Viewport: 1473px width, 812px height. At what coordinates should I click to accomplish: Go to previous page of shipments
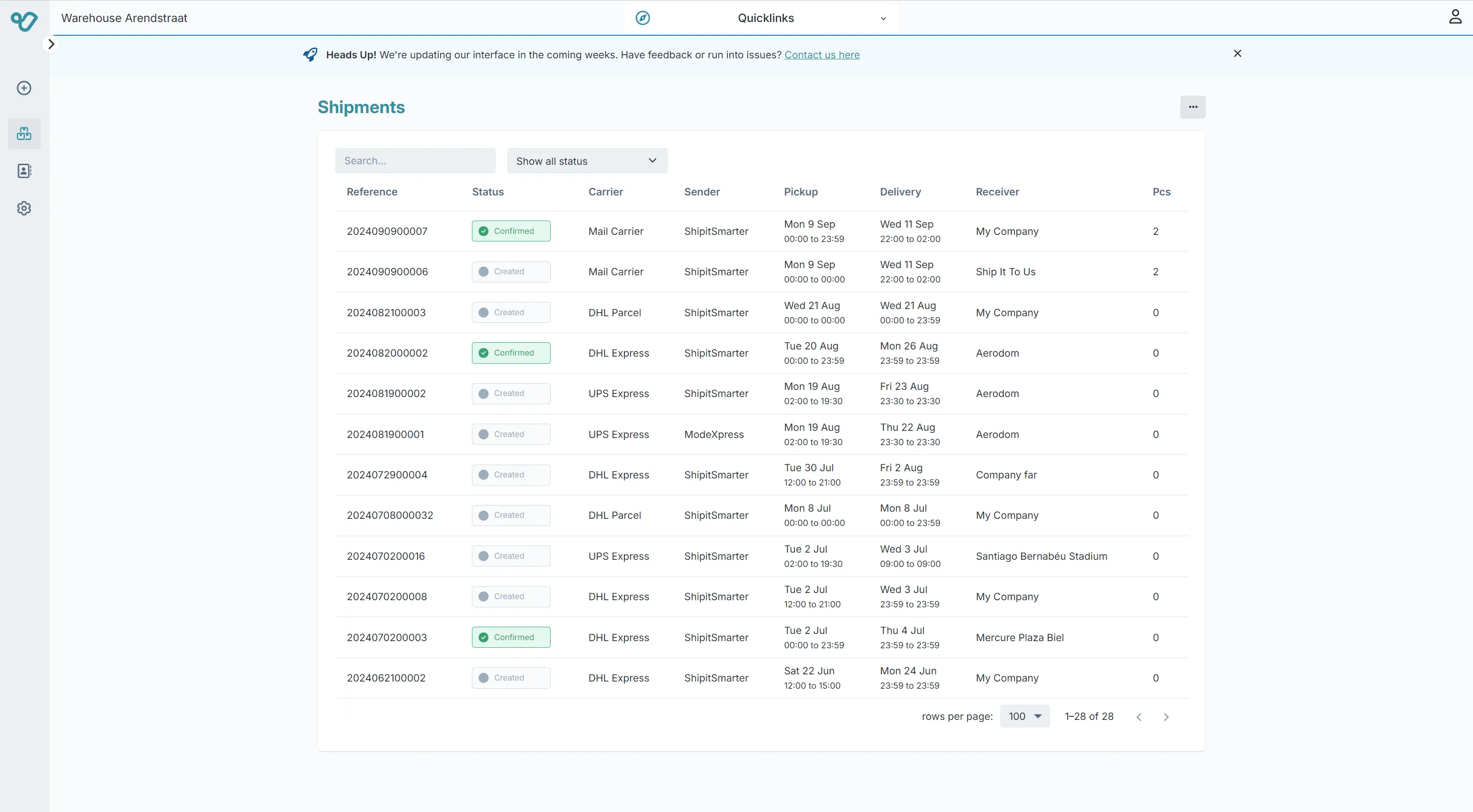pyautogui.click(x=1138, y=717)
